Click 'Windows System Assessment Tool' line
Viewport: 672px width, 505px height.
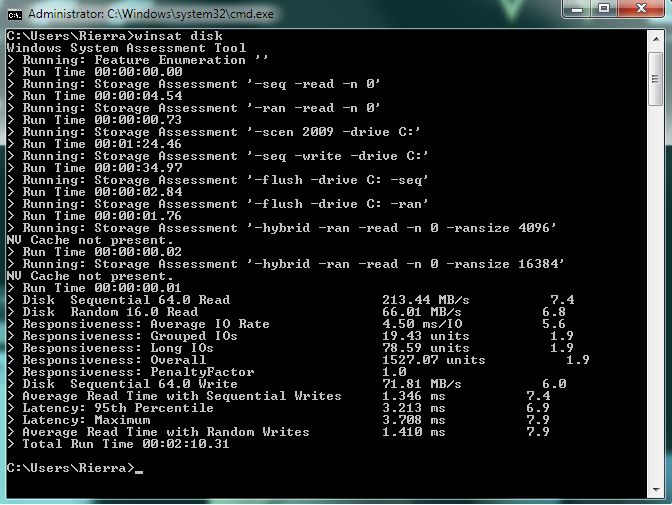[126, 48]
